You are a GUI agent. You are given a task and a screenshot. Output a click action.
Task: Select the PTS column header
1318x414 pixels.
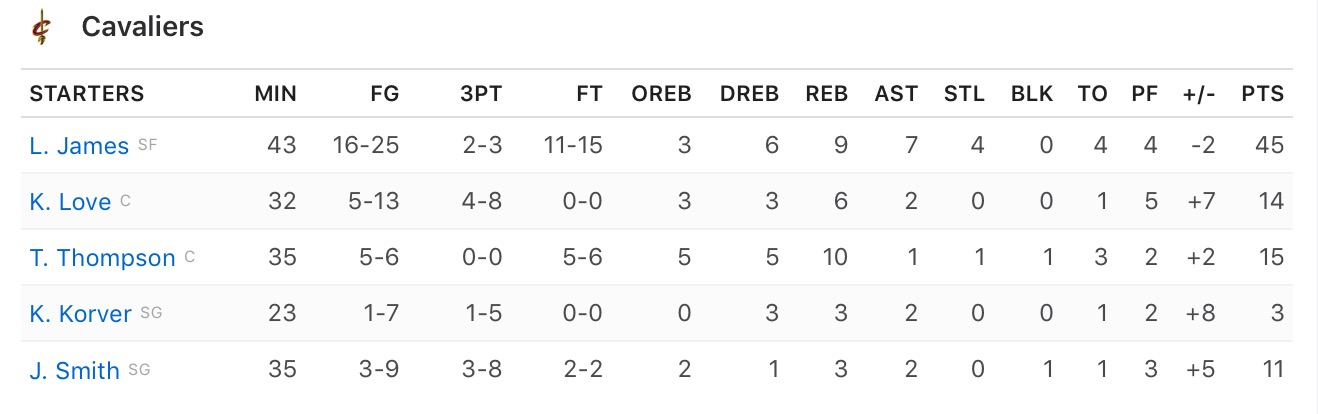tap(1263, 94)
